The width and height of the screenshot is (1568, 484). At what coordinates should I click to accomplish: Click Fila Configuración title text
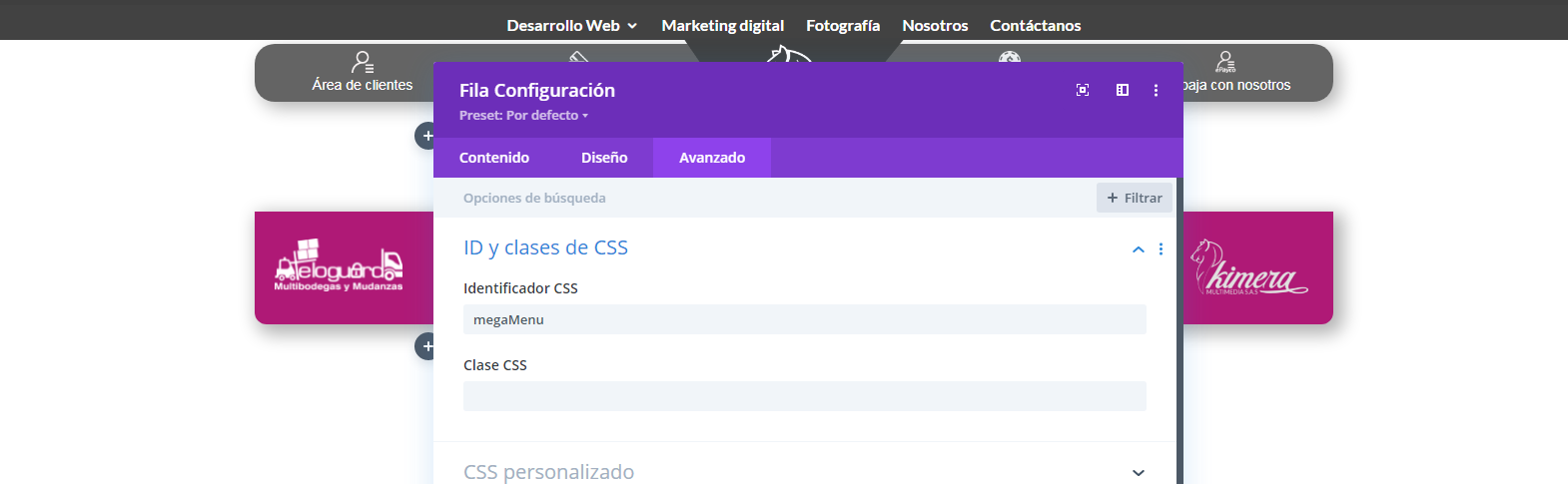point(537,90)
